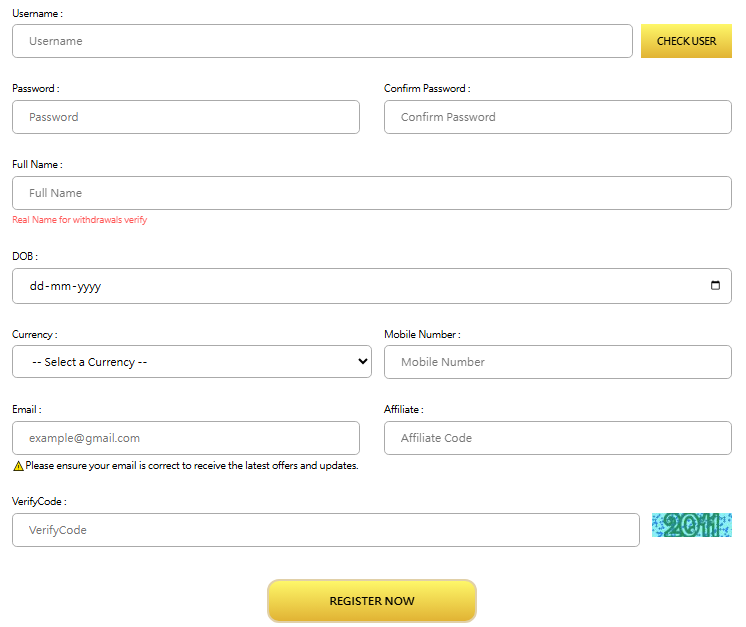Click the Email field with example@gmail.com placeholder
Screen dimensions: 746x627
click(185, 438)
